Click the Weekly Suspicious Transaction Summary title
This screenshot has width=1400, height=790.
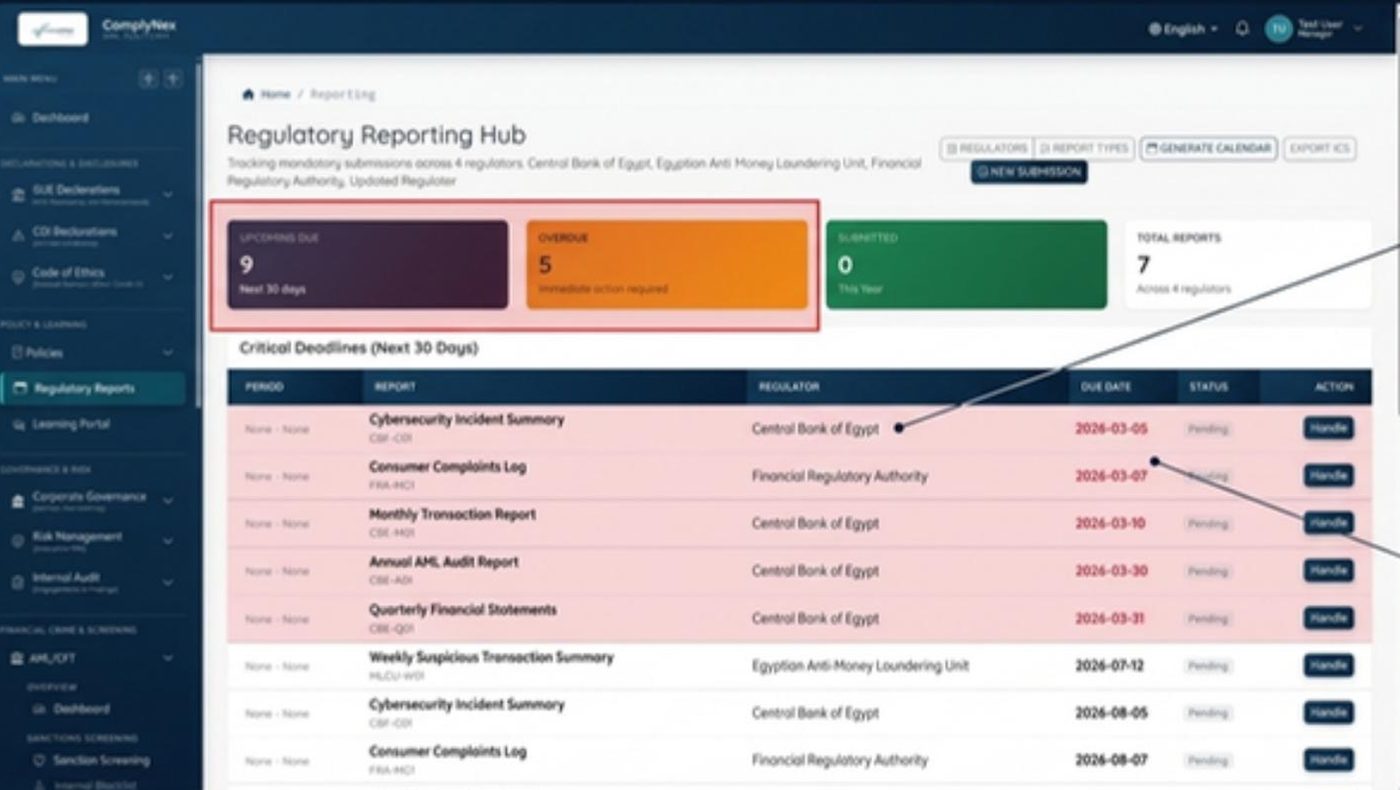(491, 657)
